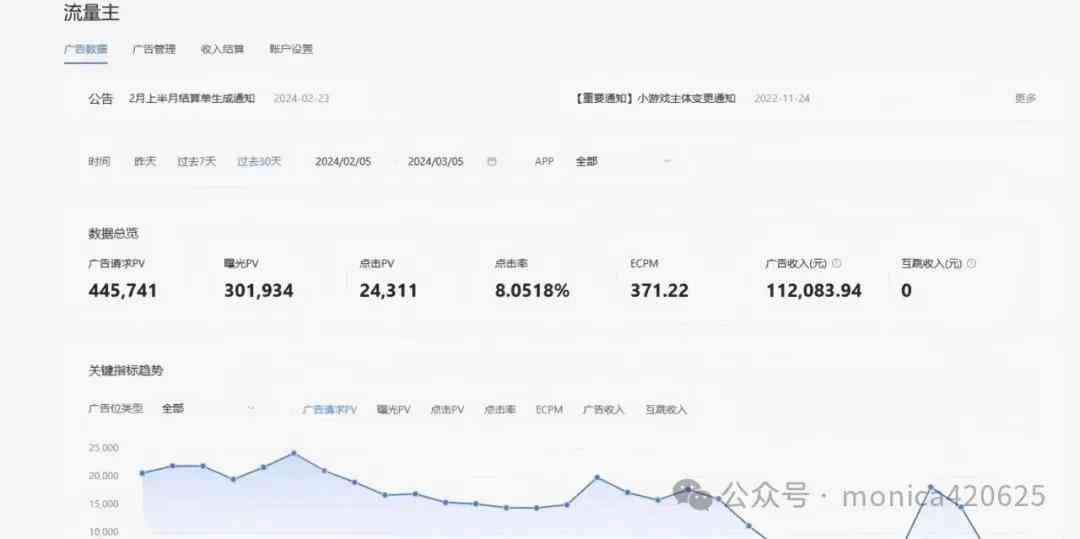Go to the 账户设置 tab
The image size is (1080, 539).
tap(291, 50)
